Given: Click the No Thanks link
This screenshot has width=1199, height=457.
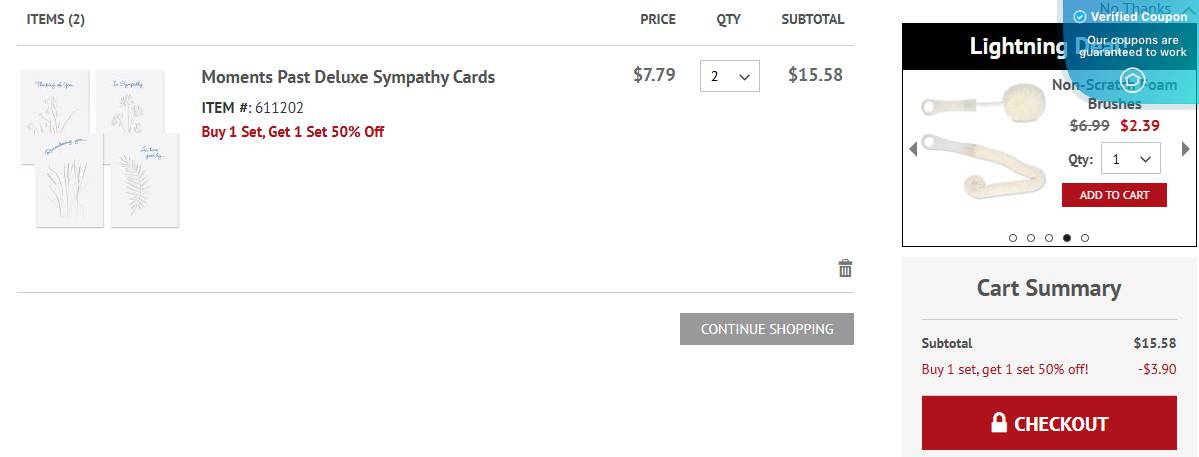Looking at the screenshot, I should click(1135, 8).
